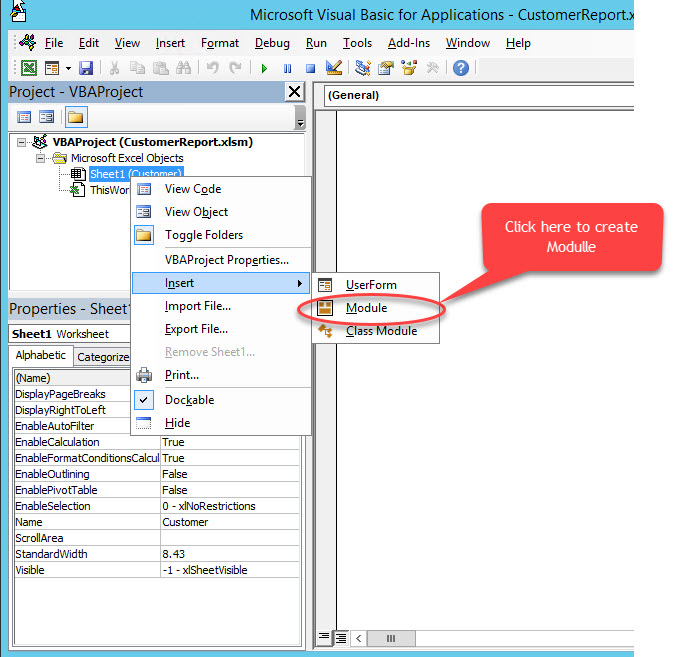Click the Toolbox hammer-and-wrench icon
Viewport: 675px width, 657px height.
click(432, 68)
